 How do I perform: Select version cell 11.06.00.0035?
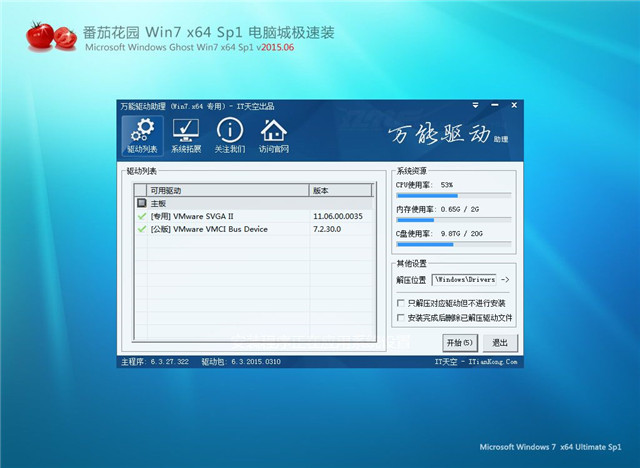338,216
